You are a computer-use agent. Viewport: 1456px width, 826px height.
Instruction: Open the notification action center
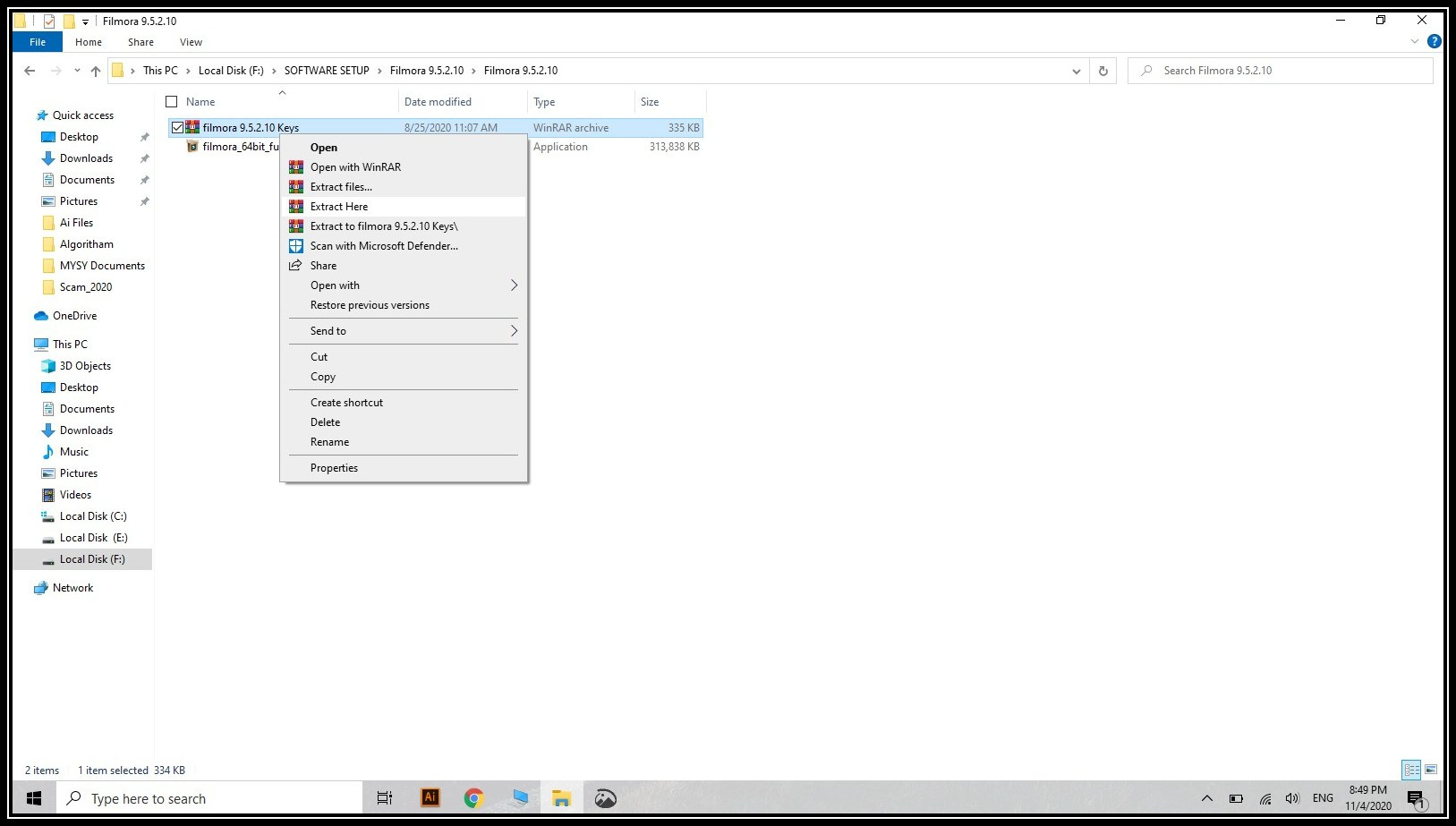(1416, 798)
